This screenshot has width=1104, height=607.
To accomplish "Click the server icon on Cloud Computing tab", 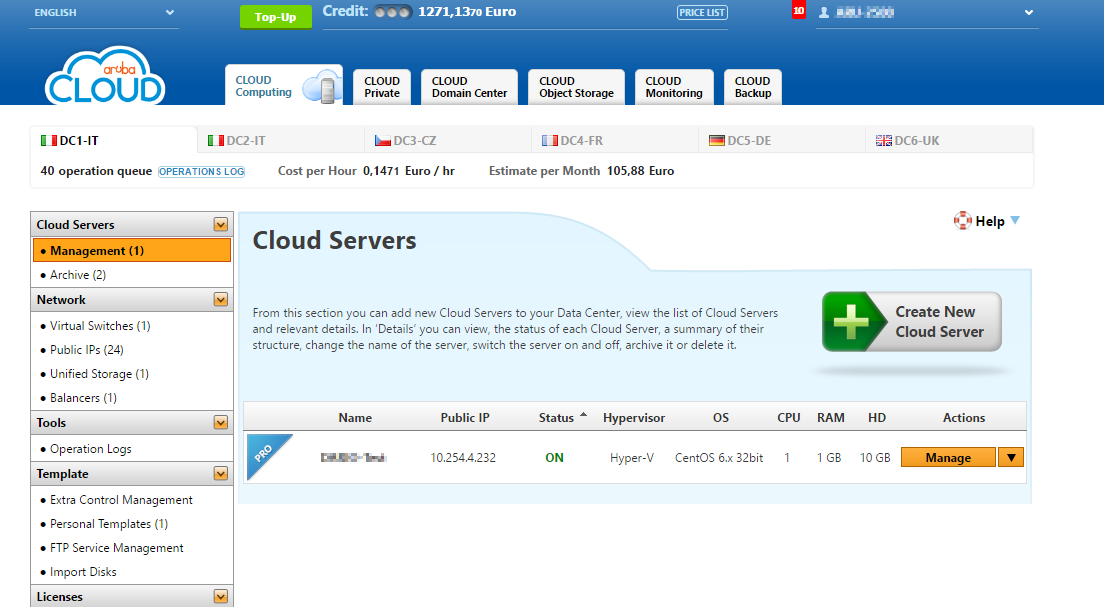I will [x=322, y=87].
